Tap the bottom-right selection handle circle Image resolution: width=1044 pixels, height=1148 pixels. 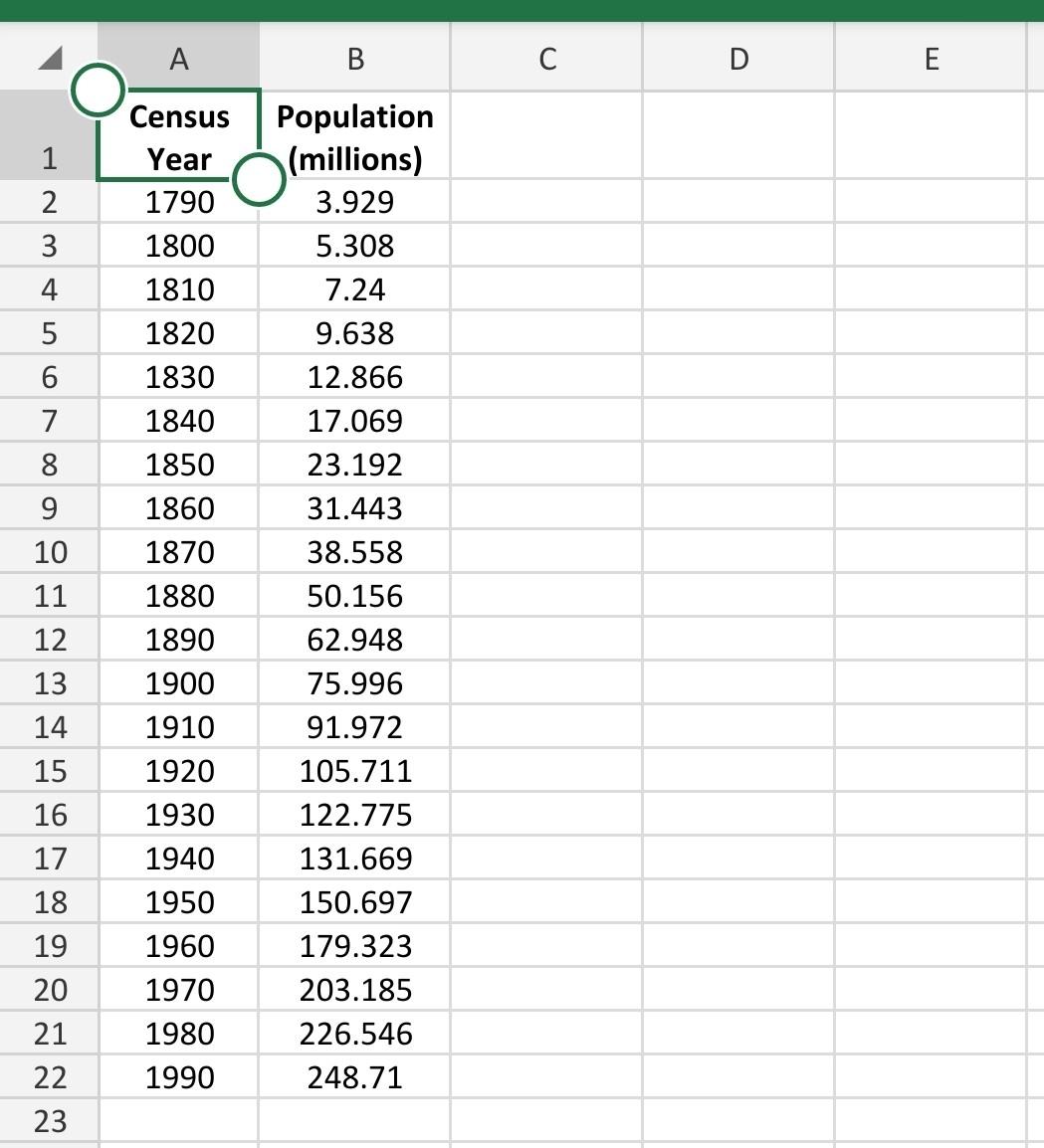click(x=259, y=179)
